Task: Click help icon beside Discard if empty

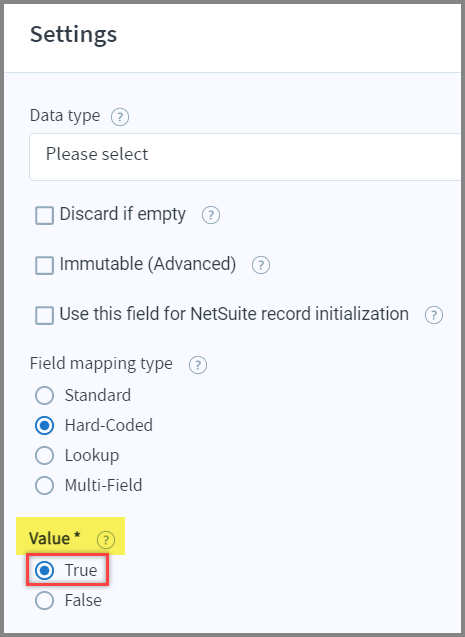Action: tap(211, 215)
